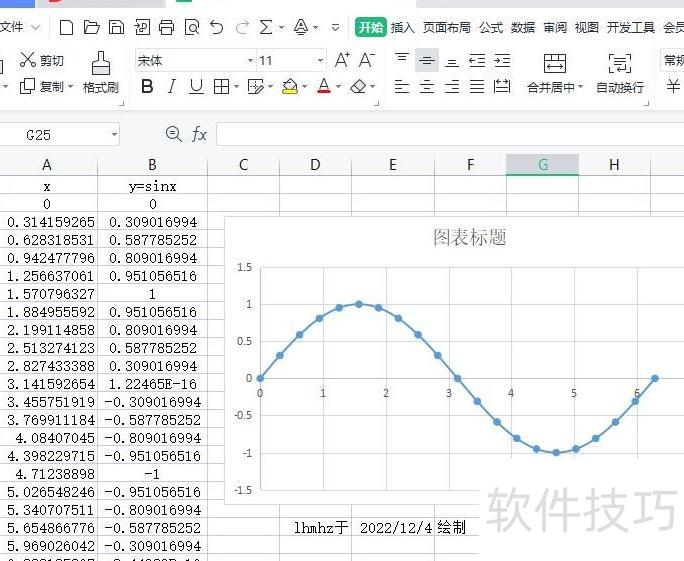Expand the Name Box dropdown arrow
This screenshot has height=561, width=684.
point(115,134)
